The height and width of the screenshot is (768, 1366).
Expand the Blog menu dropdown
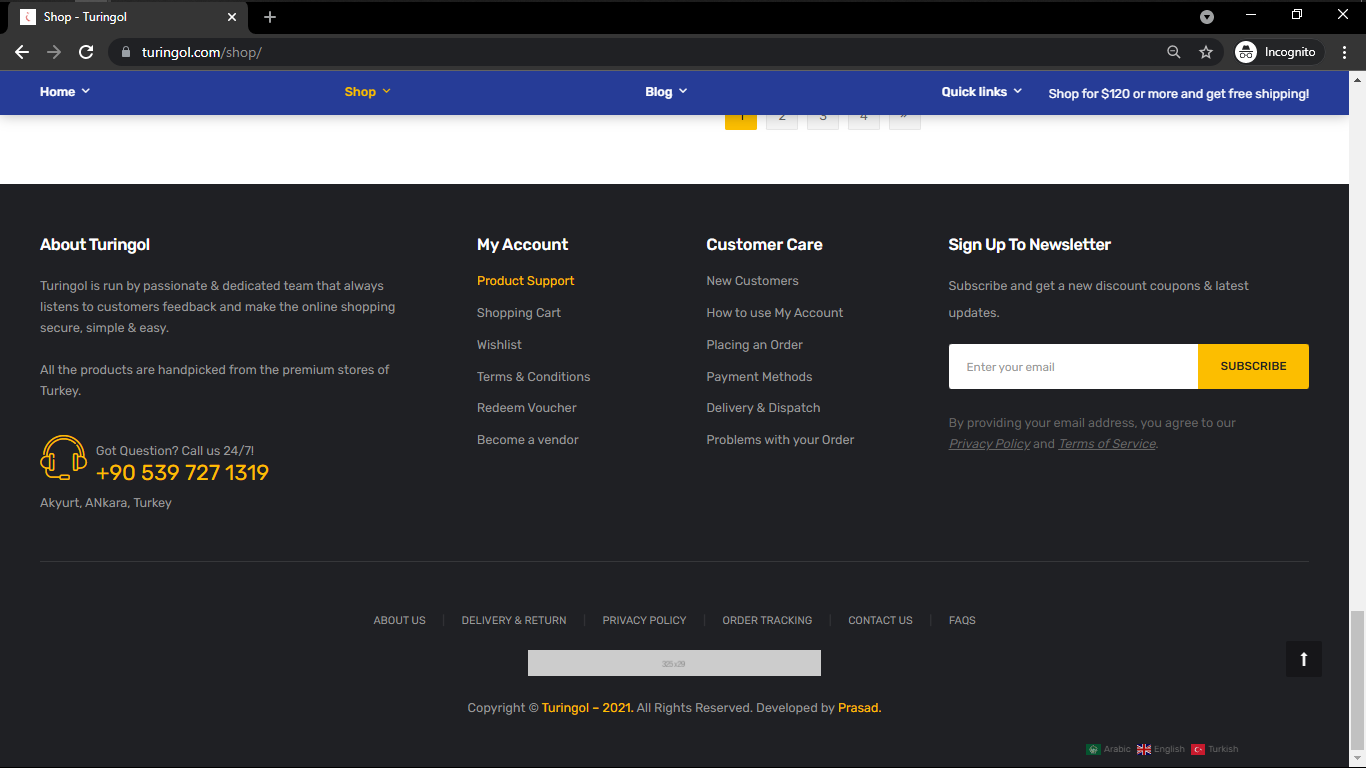coord(666,92)
